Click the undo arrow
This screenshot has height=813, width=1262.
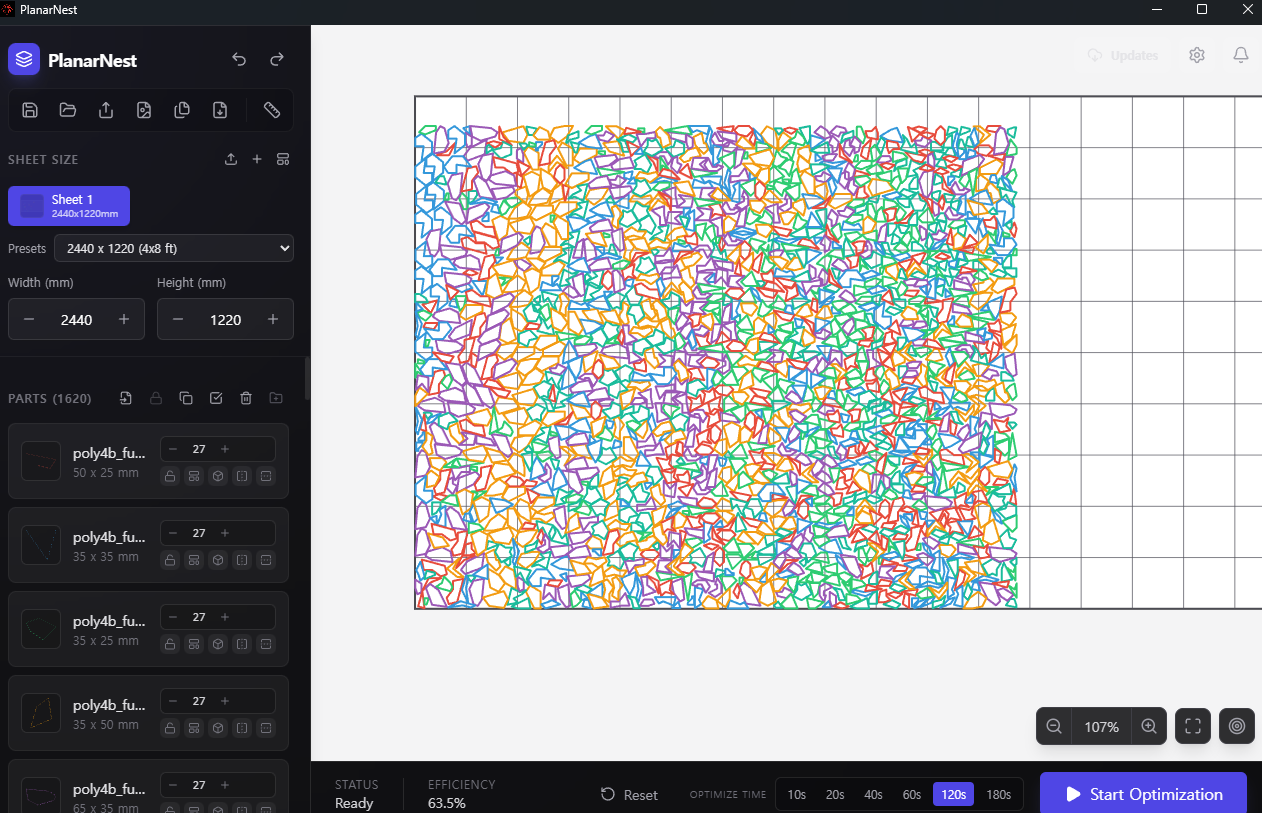tap(239, 60)
